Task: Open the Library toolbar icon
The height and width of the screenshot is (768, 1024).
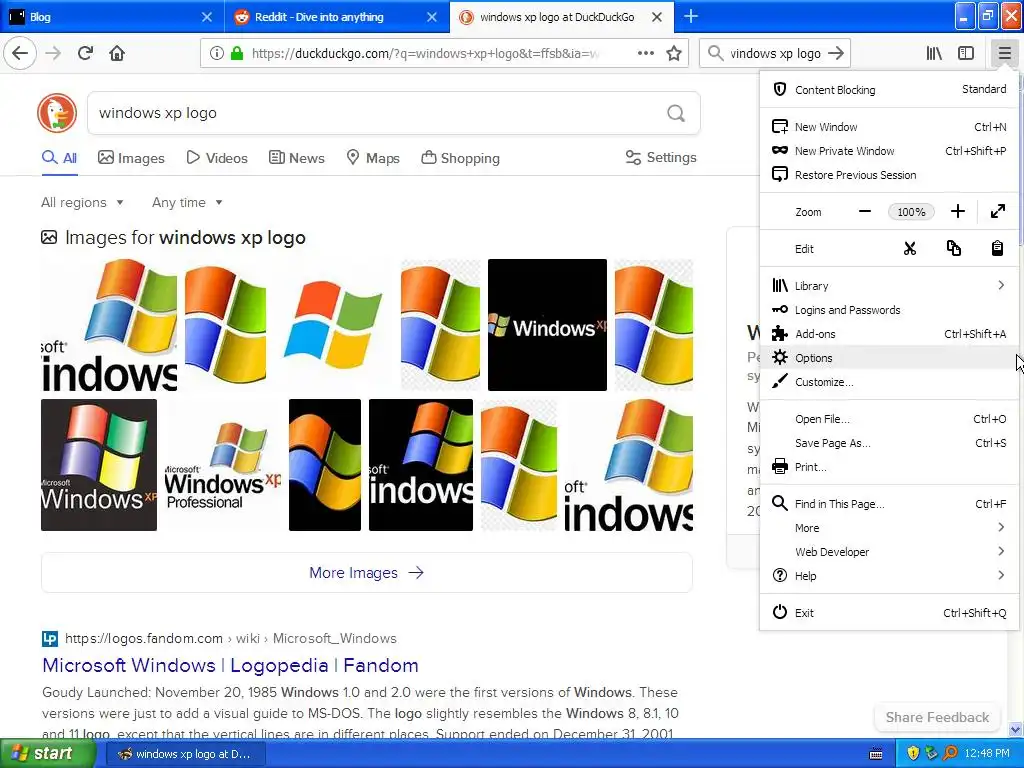Action: (934, 54)
